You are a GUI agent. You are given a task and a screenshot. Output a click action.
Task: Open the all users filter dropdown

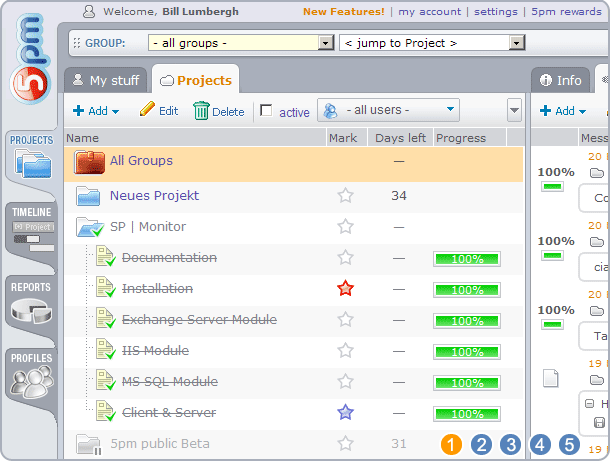388,110
